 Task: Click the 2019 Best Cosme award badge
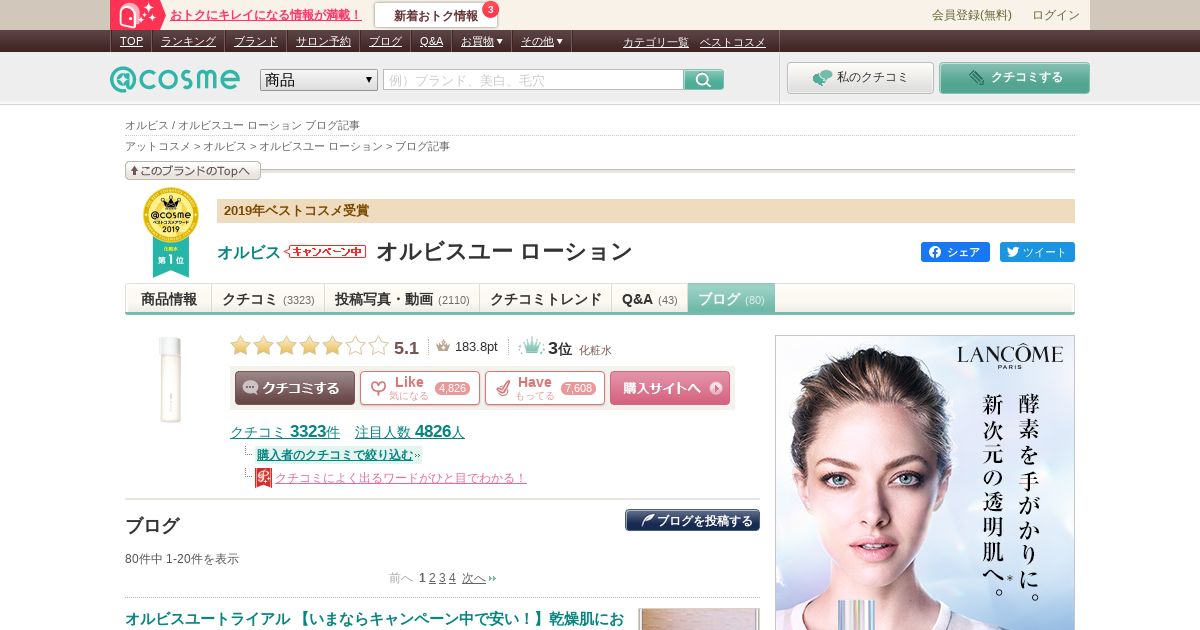(x=170, y=232)
